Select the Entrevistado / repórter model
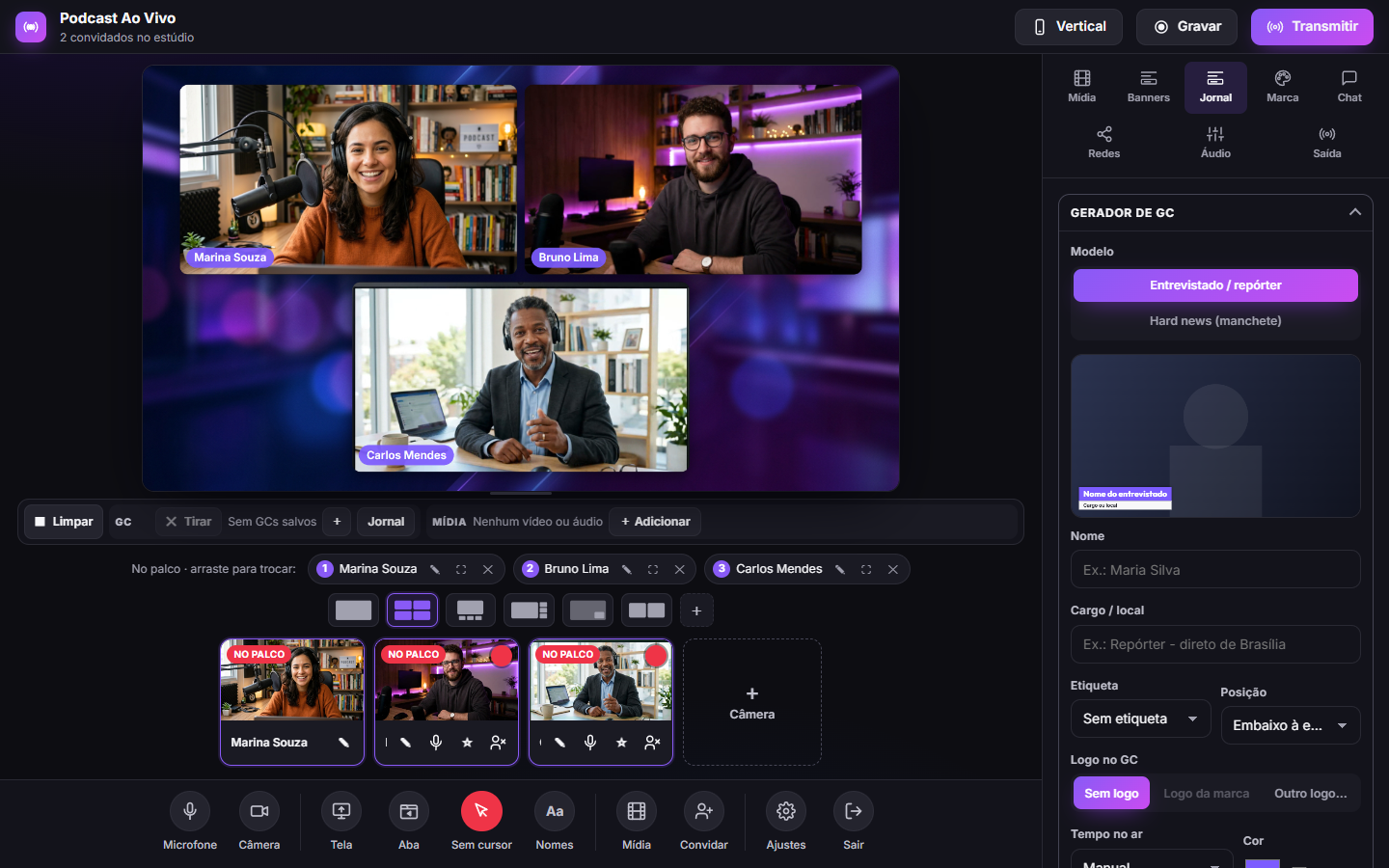Viewport: 1389px width, 868px height. click(1215, 285)
